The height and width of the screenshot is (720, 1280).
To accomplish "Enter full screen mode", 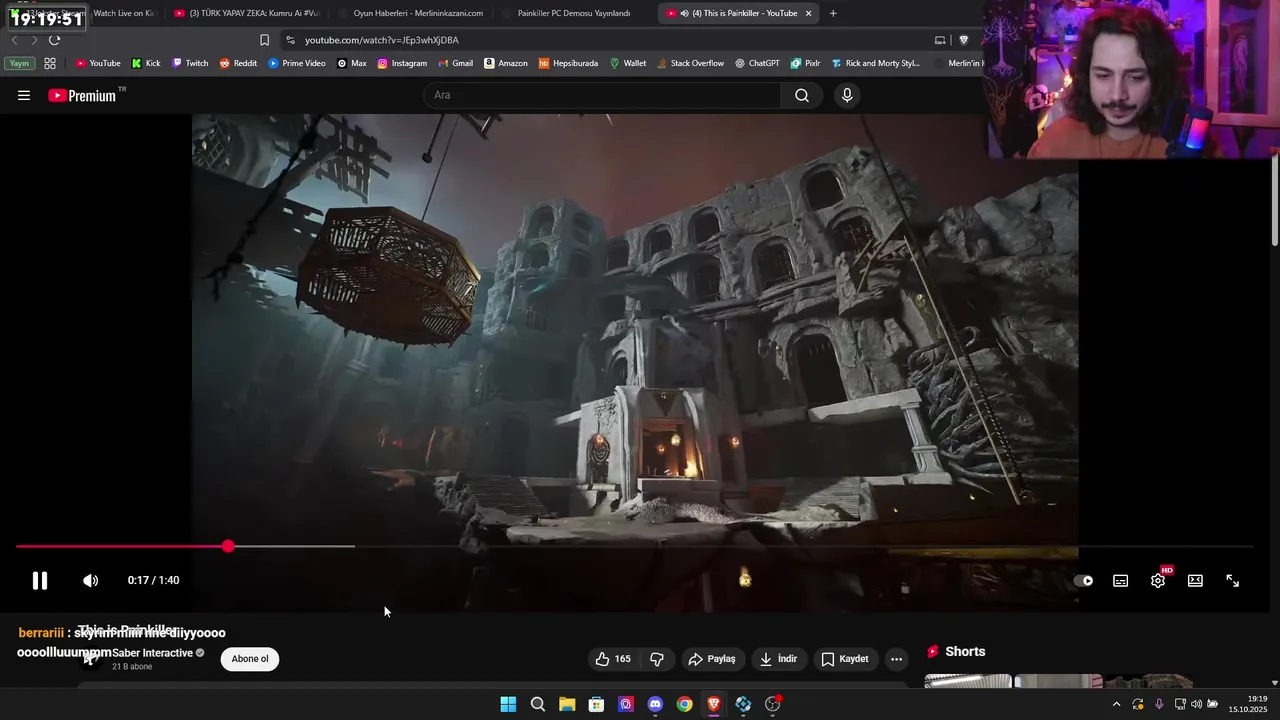I will 1233,580.
